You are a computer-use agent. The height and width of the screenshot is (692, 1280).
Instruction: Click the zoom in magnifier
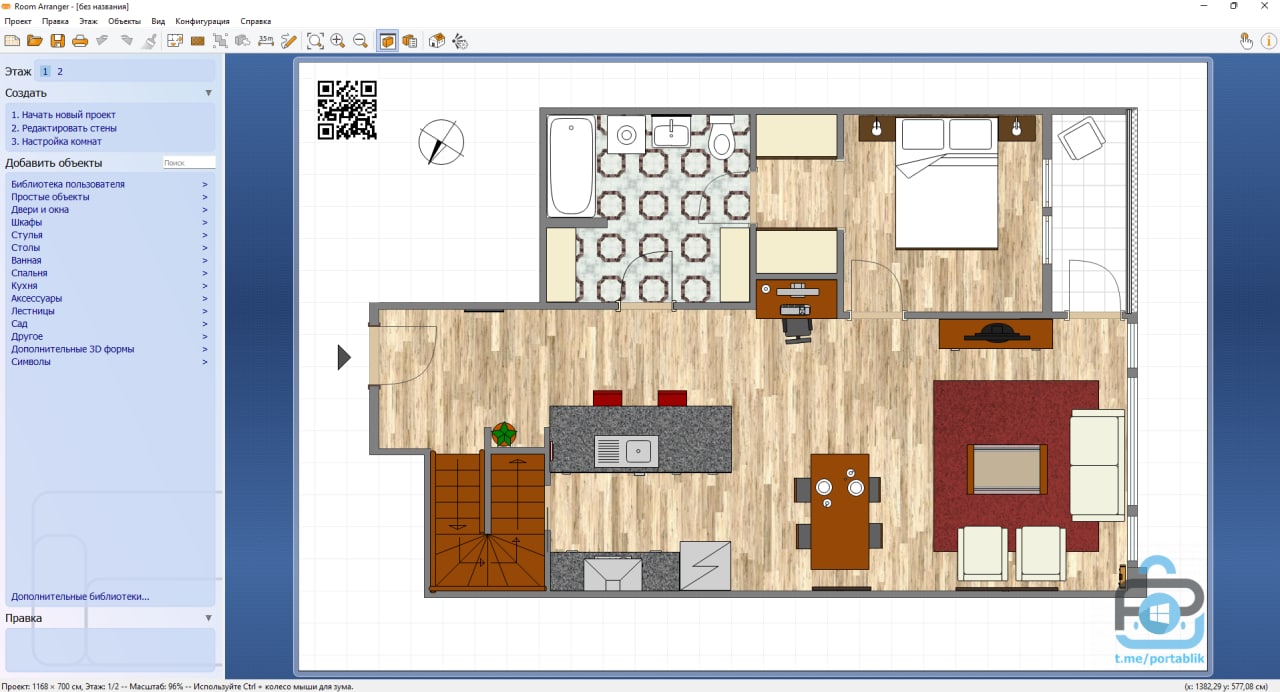tap(338, 41)
